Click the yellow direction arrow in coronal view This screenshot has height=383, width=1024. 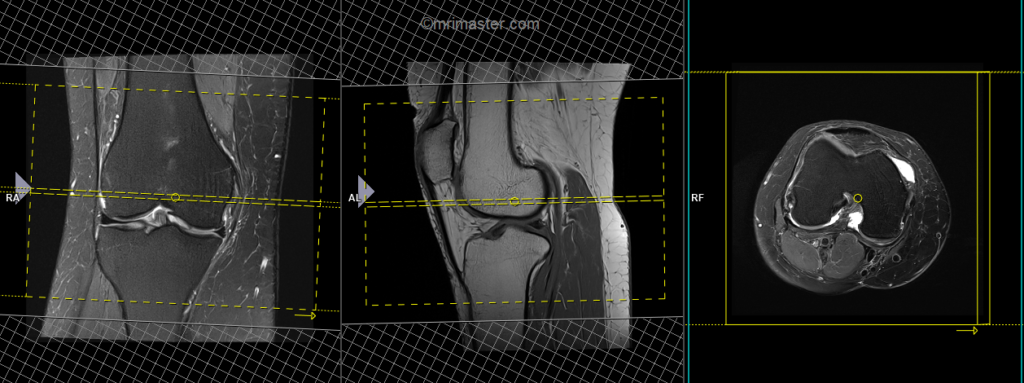click(x=305, y=316)
